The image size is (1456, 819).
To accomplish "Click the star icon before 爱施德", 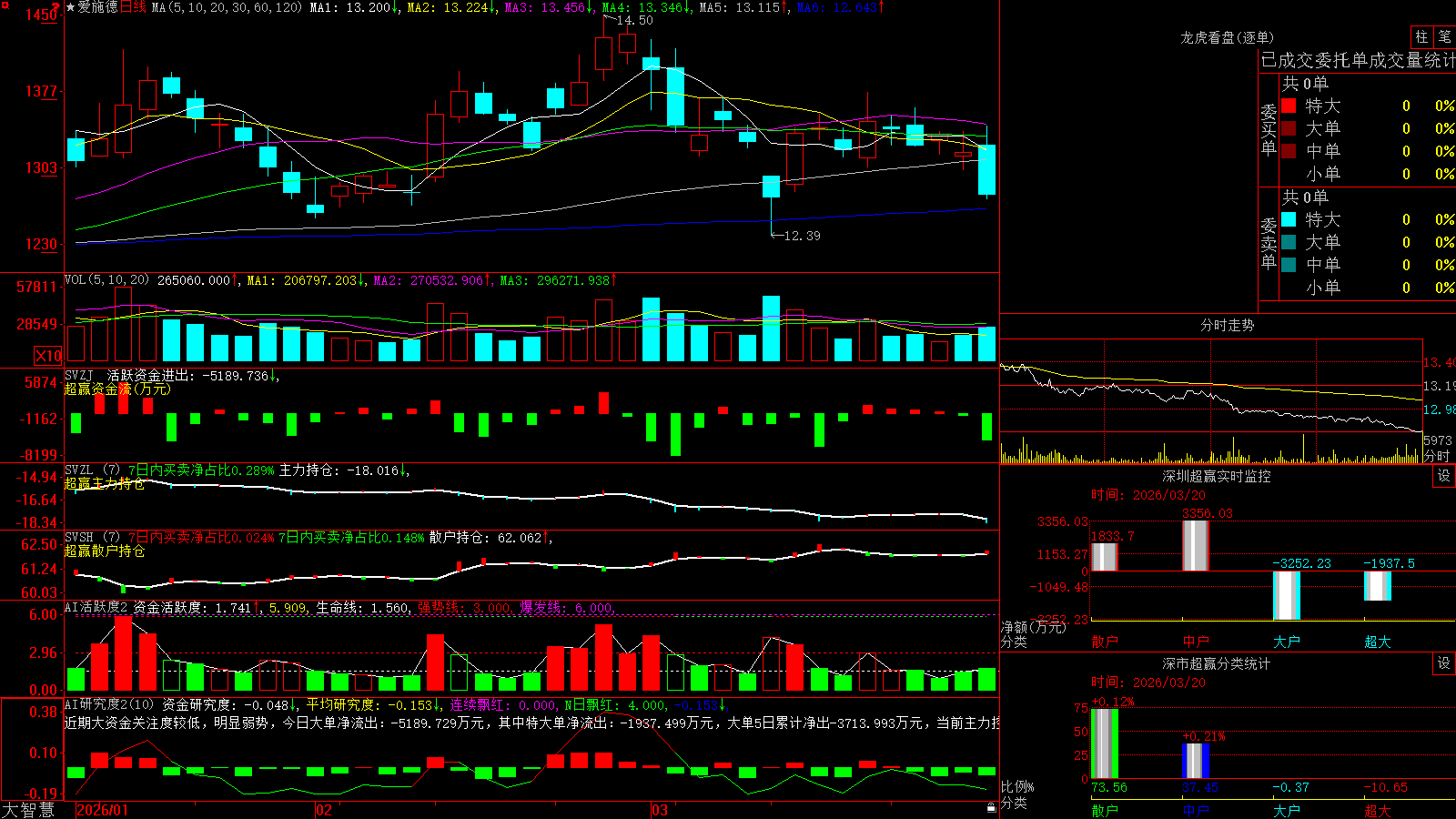I will (70, 7).
